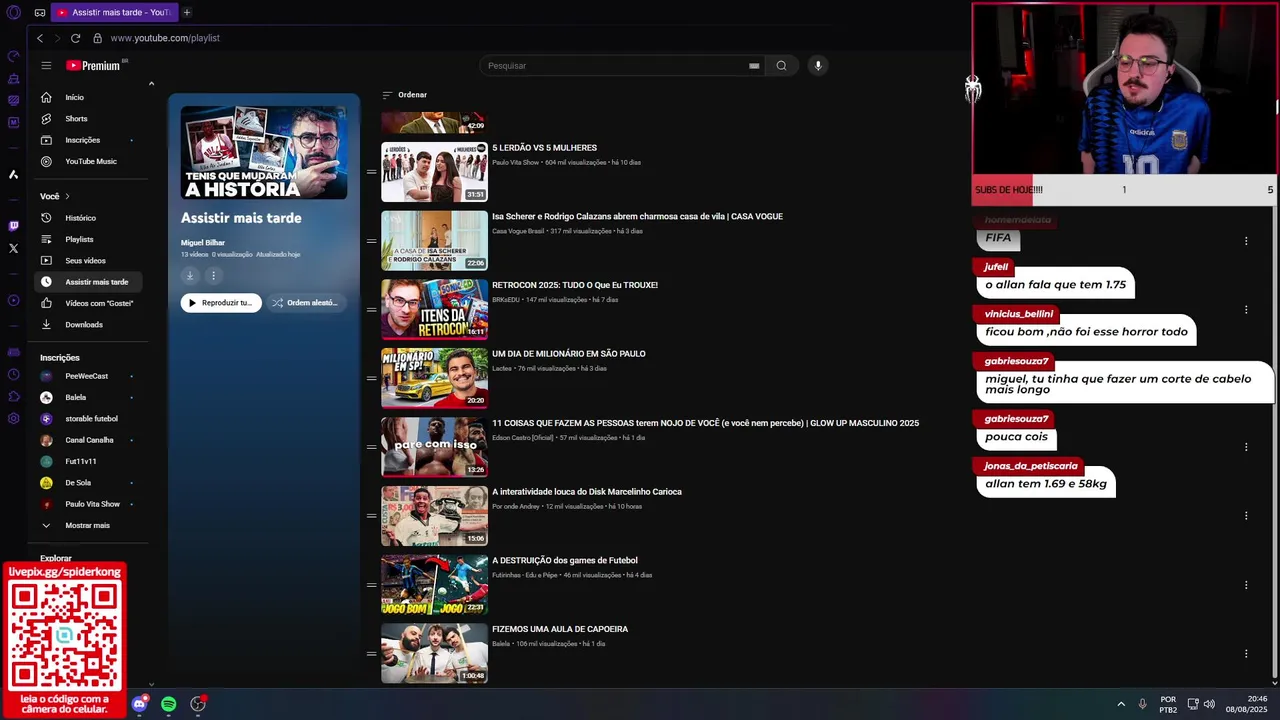Expand the Você section chevron
The width and height of the screenshot is (1280, 720).
[x=67, y=196]
